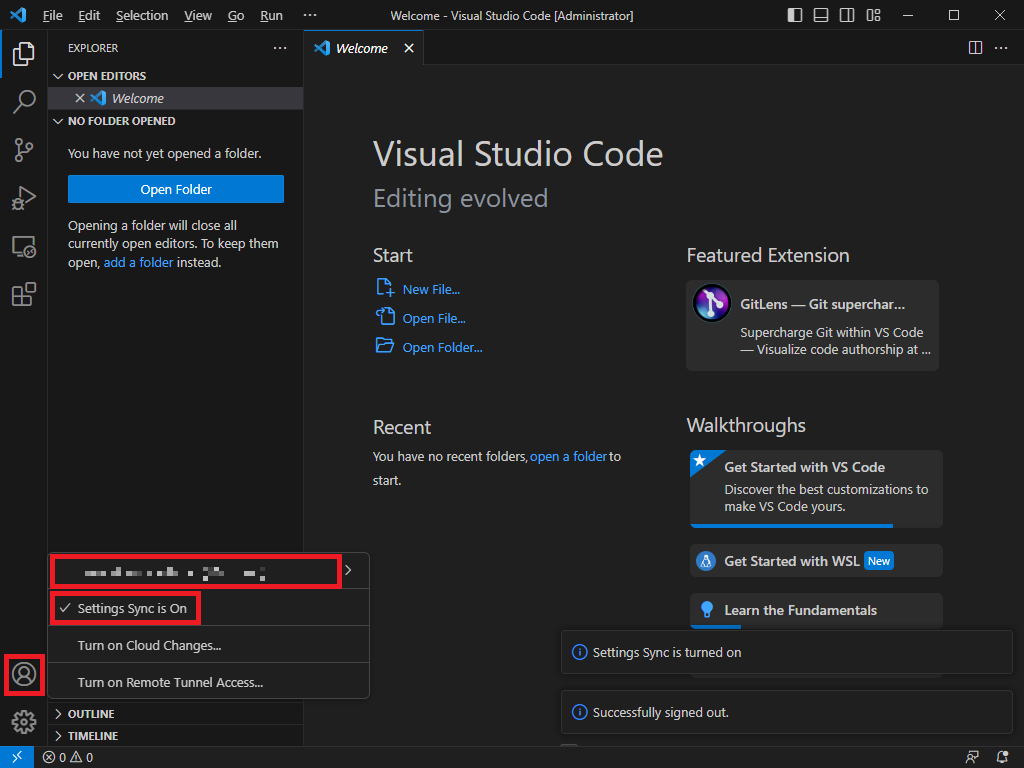Image resolution: width=1024 pixels, height=768 pixels.
Task: Collapse the Open Editors section
Action: coord(106,76)
